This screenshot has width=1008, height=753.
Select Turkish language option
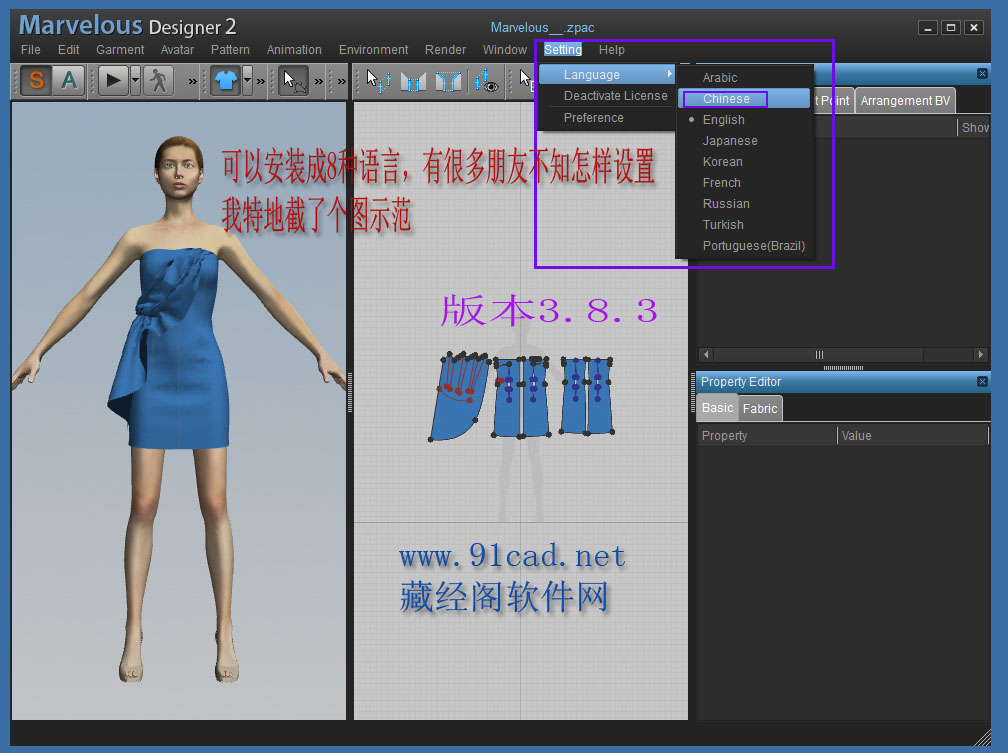744,224
